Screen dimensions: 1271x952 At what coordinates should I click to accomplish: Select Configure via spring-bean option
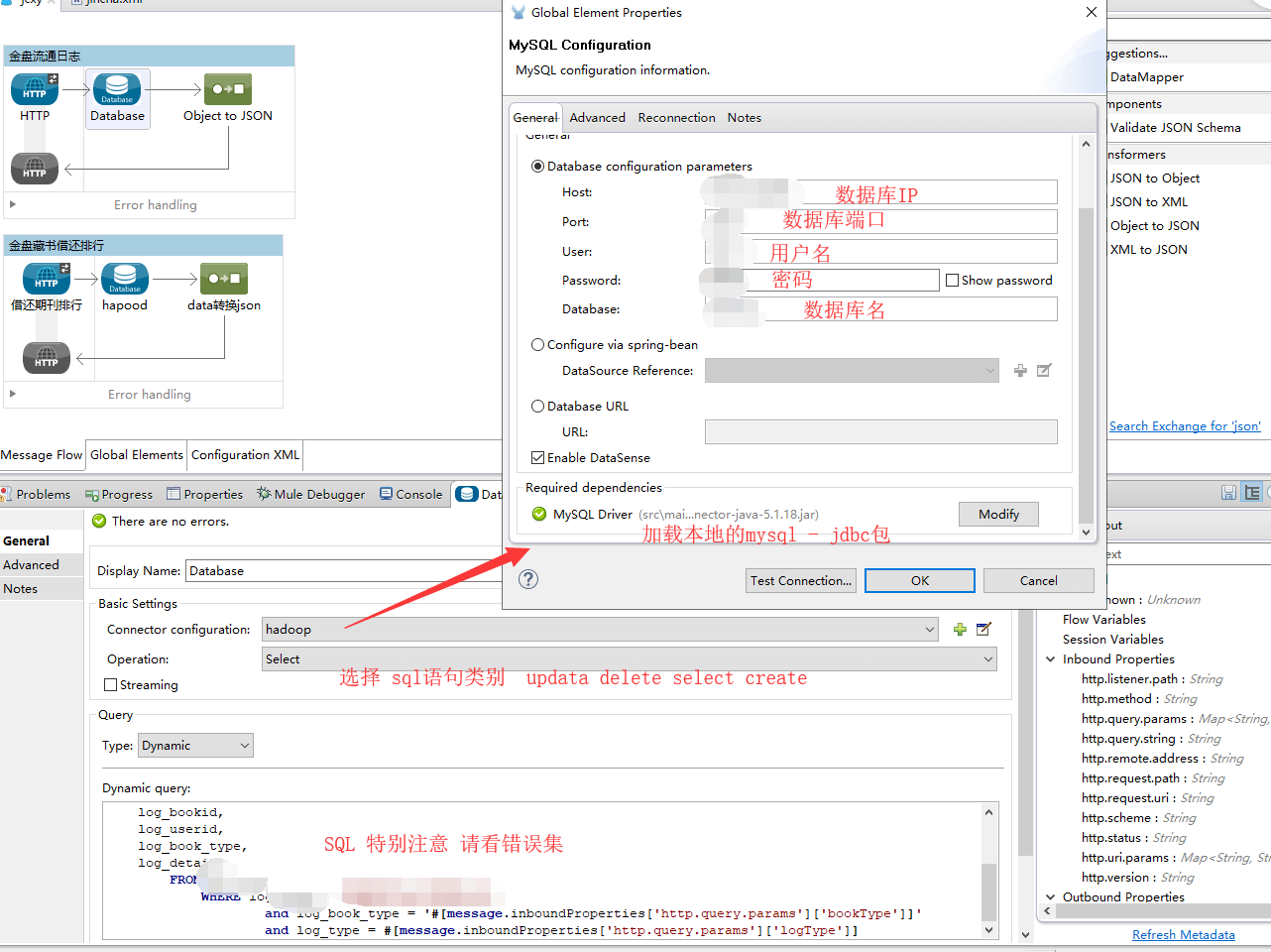coord(538,345)
